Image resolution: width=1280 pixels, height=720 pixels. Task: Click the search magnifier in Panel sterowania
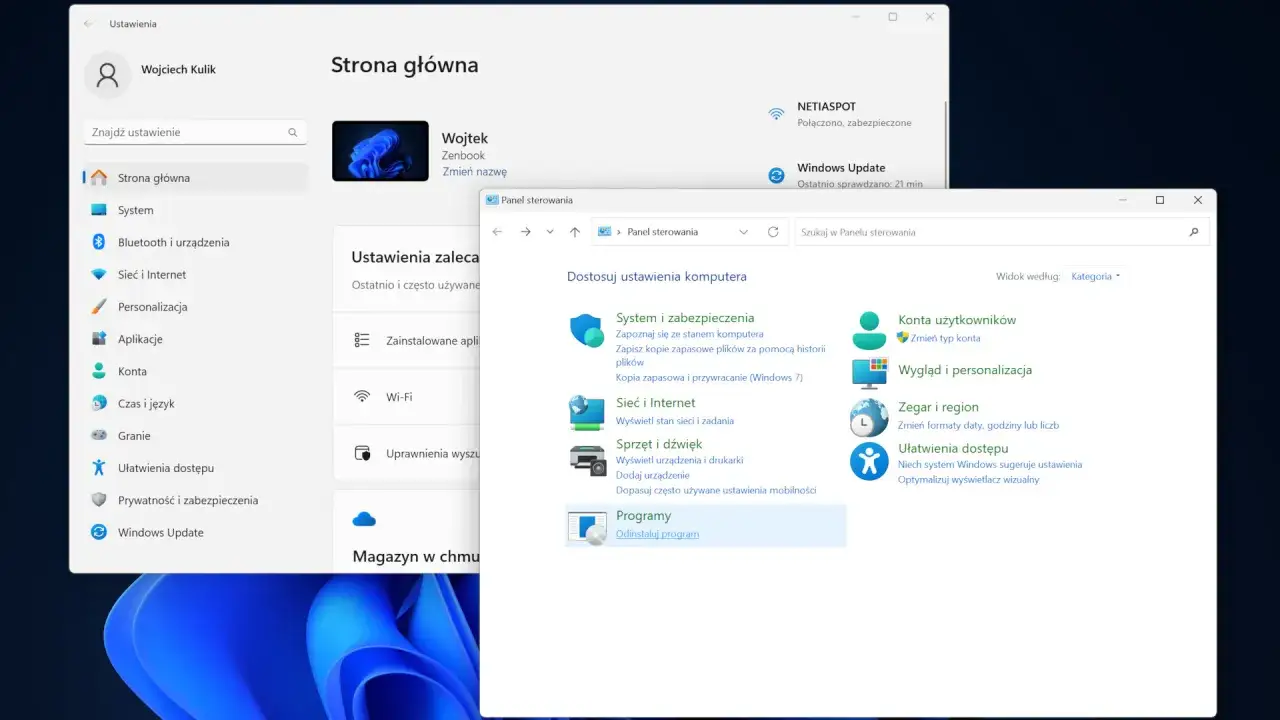tap(1194, 232)
